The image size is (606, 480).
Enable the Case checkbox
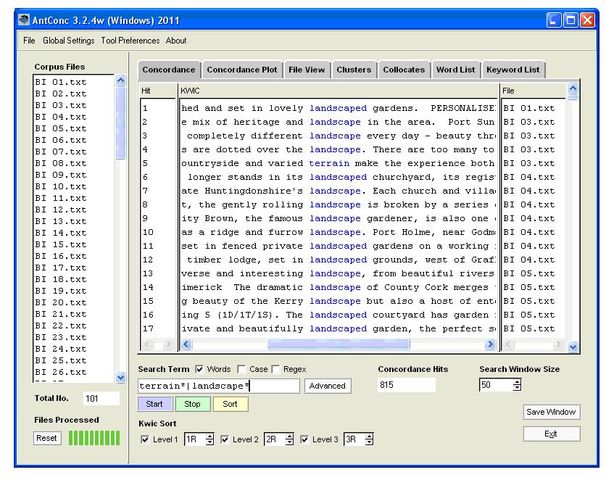[x=242, y=369]
